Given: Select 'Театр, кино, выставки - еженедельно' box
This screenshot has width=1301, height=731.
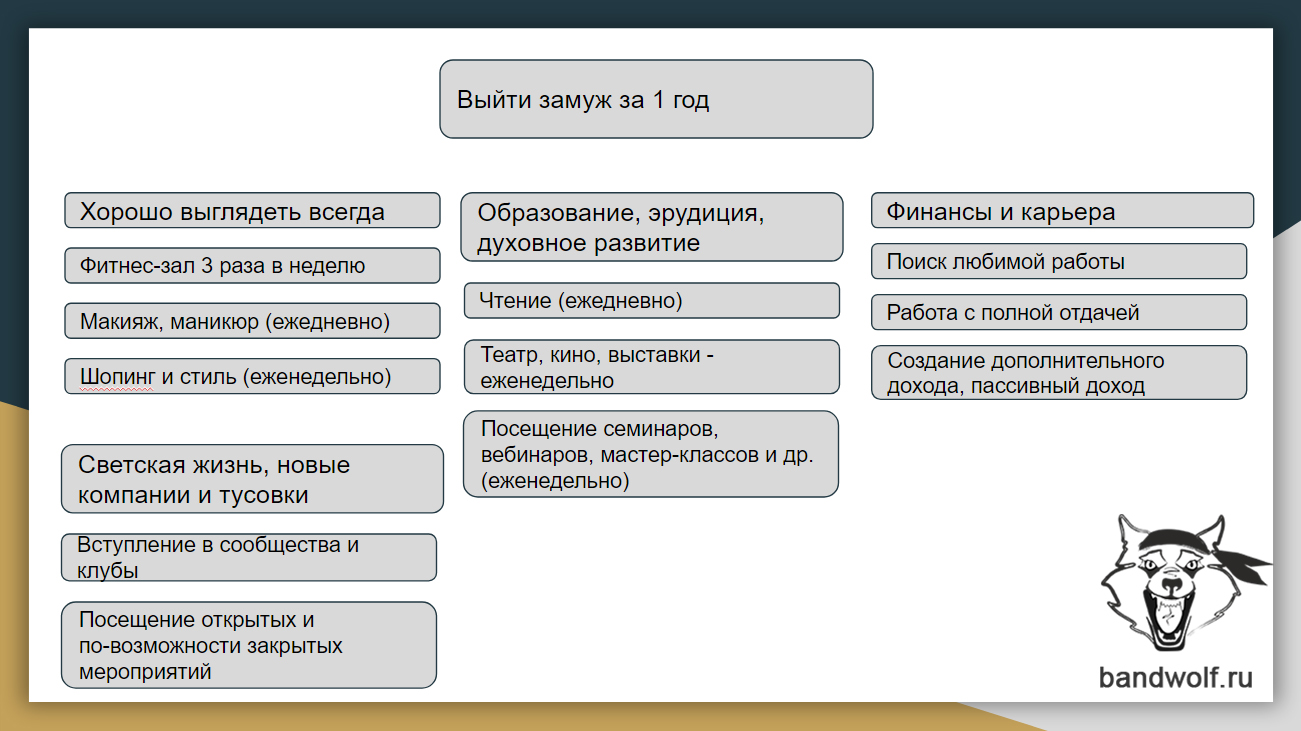Looking at the screenshot, I should pyautogui.click(x=652, y=367).
